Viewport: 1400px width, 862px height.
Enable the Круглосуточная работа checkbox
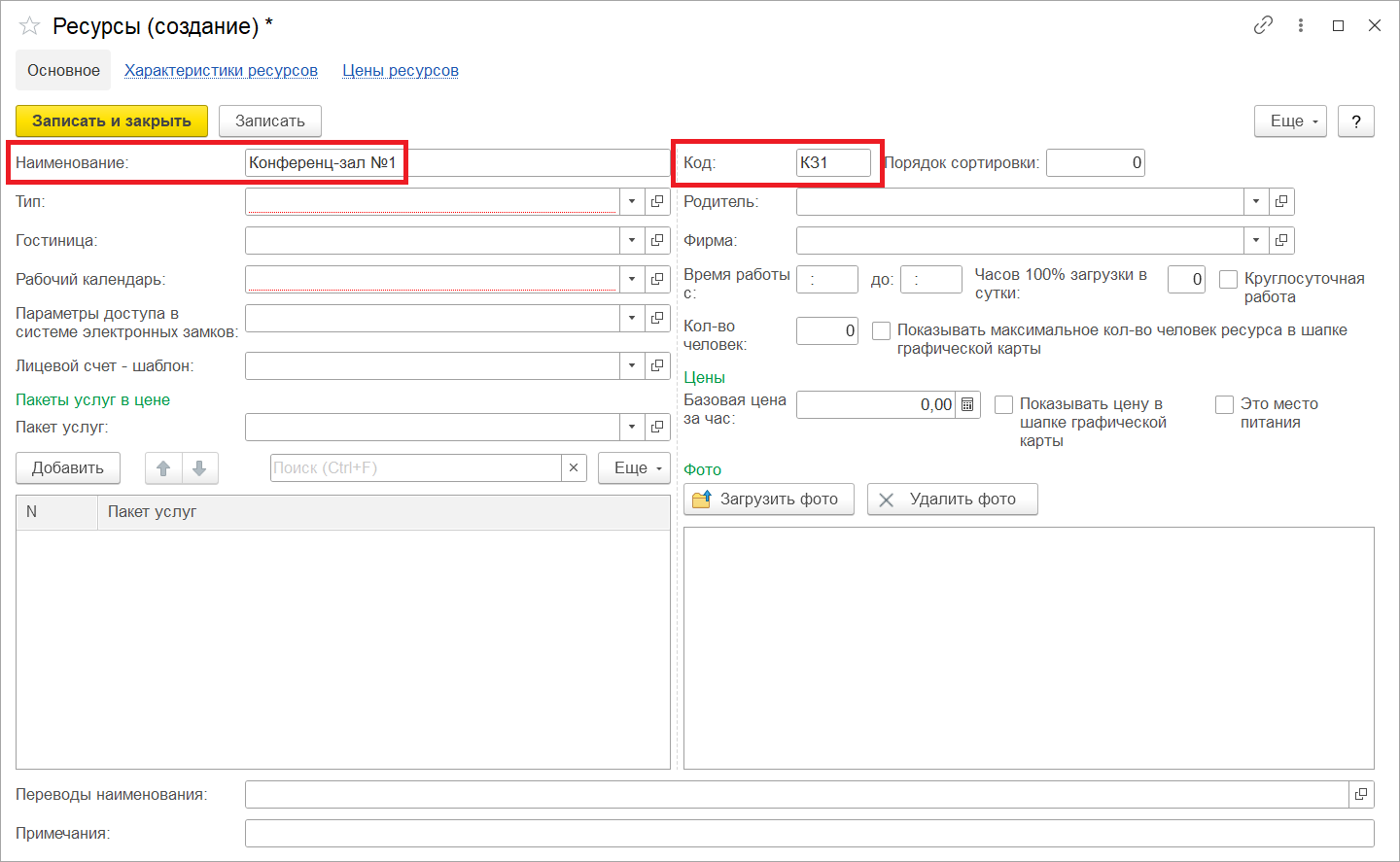click(1228, 280)
